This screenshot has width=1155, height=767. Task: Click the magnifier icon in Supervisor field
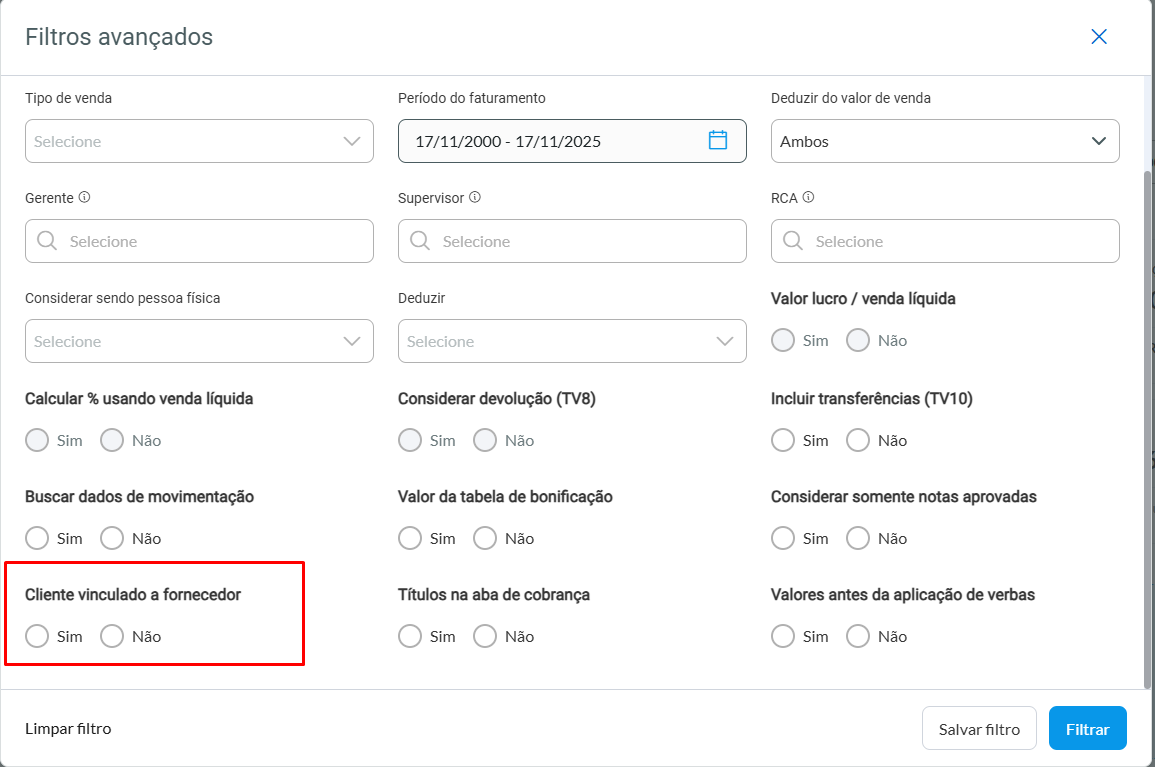point(420,241)
